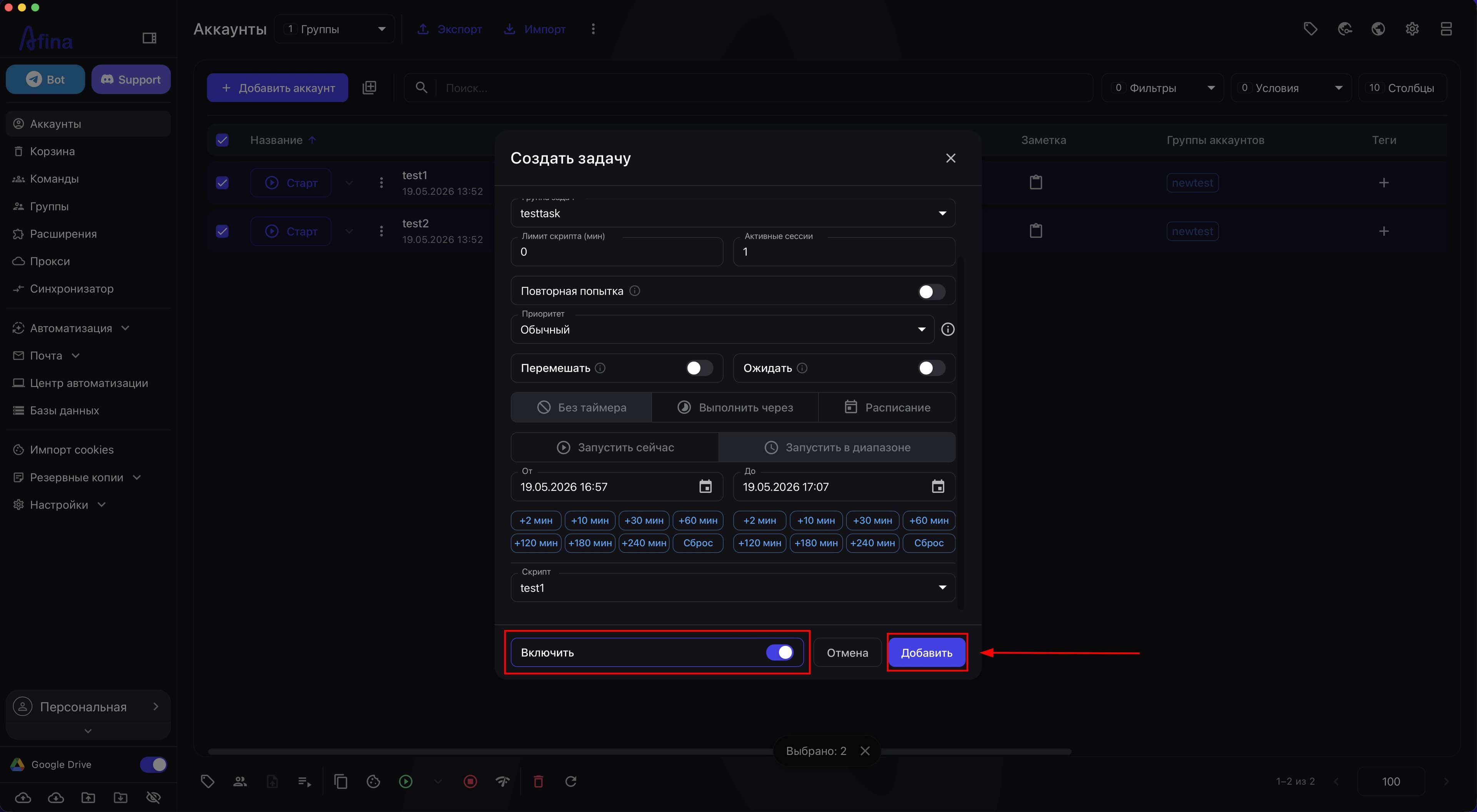This screenshot has width=1477, height=812.
Task: Open the note clipboard icon for test1
Action: (1035, 182)
